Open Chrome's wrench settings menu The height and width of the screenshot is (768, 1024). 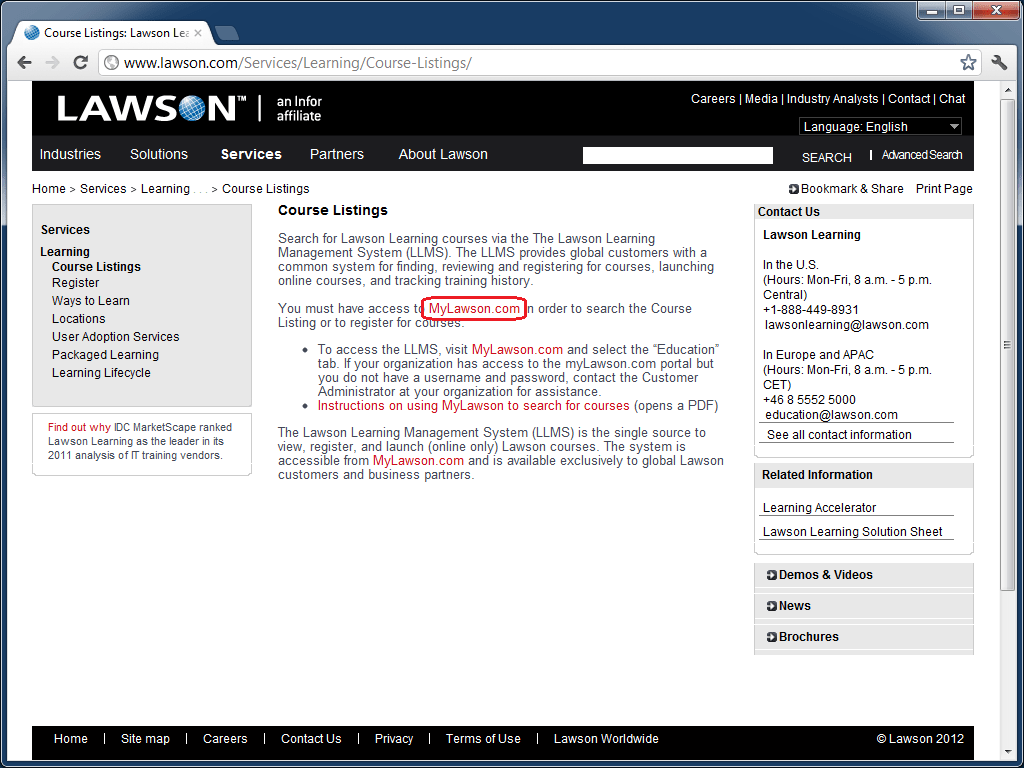tap(998, 61)
